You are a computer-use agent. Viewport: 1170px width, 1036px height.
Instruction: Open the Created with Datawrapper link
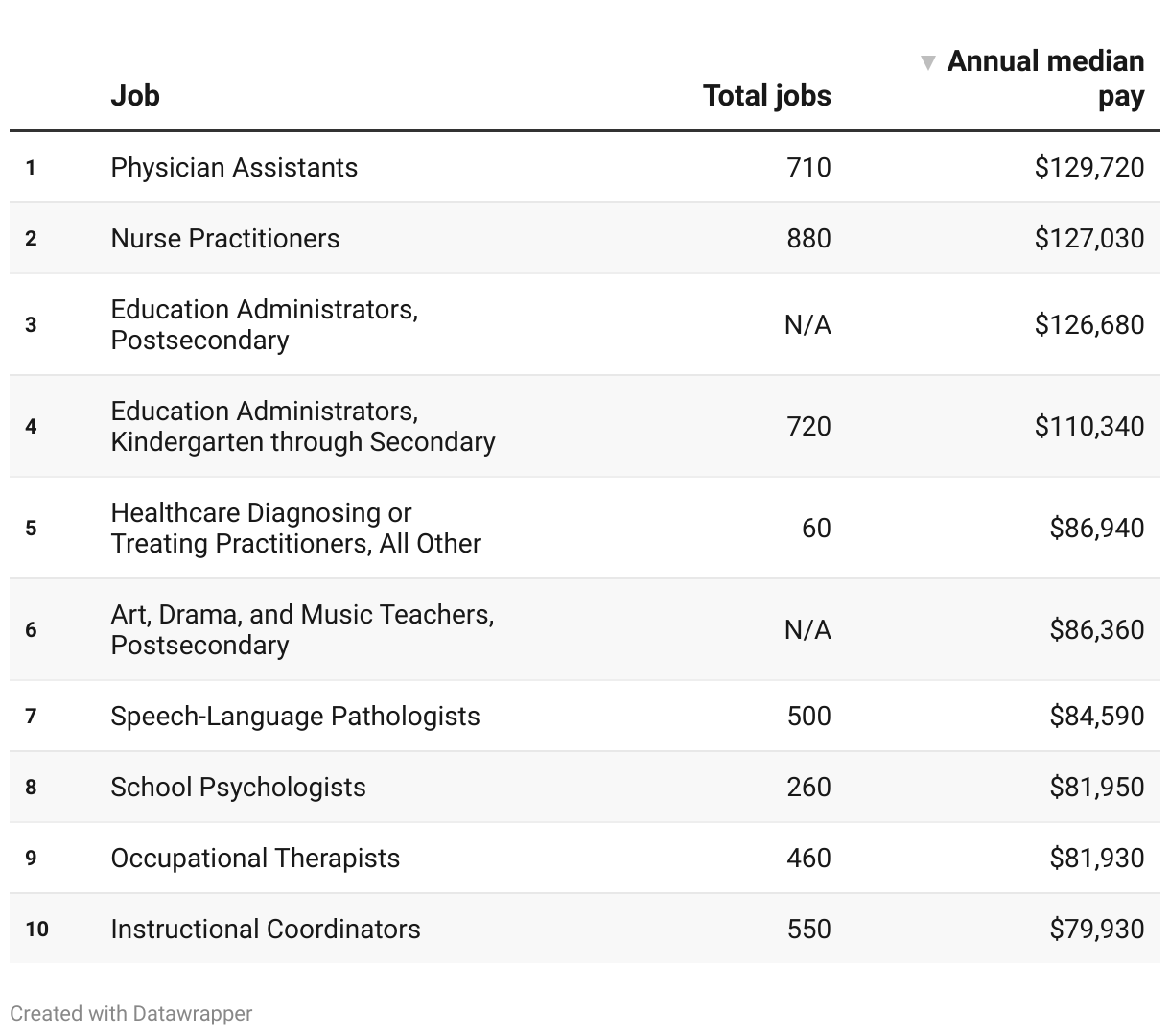point(131,1014)
